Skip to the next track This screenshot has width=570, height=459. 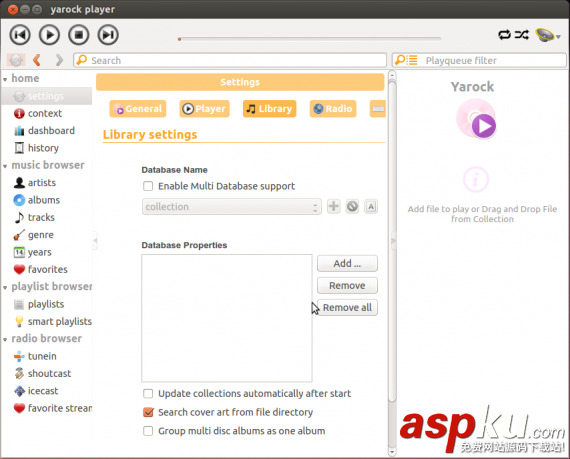(108, 35)
